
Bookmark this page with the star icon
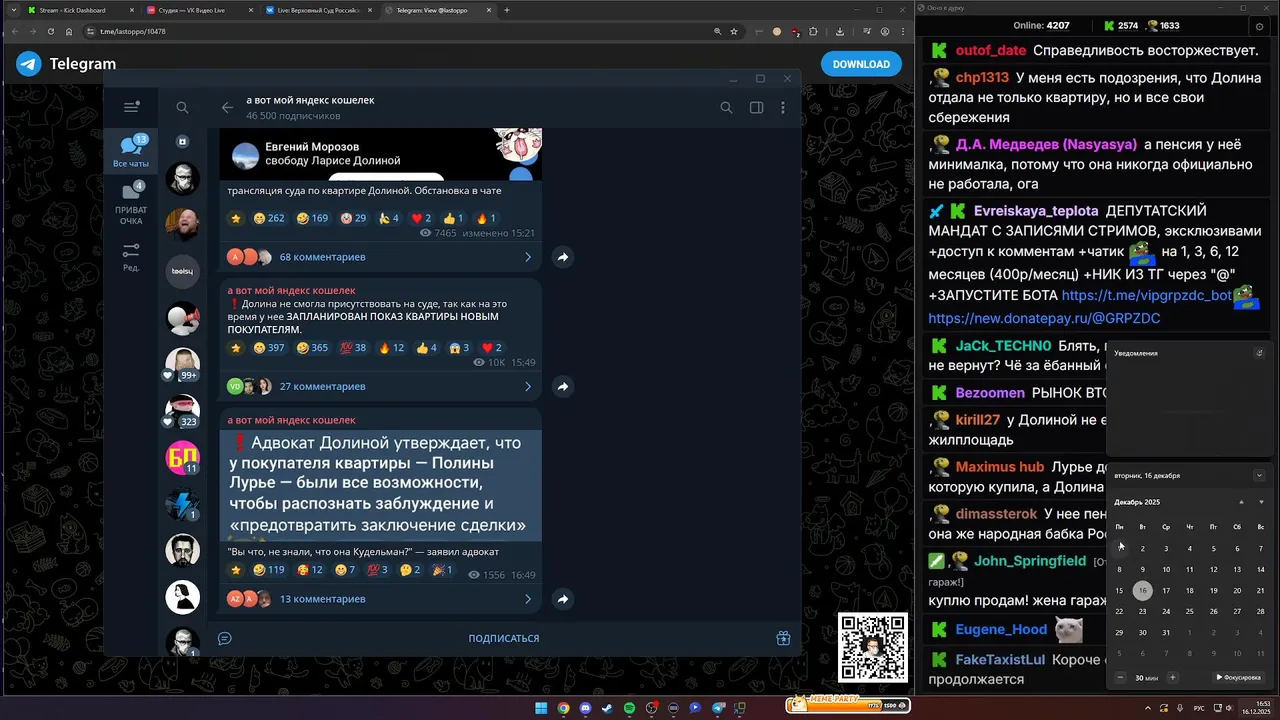(734, 31)
